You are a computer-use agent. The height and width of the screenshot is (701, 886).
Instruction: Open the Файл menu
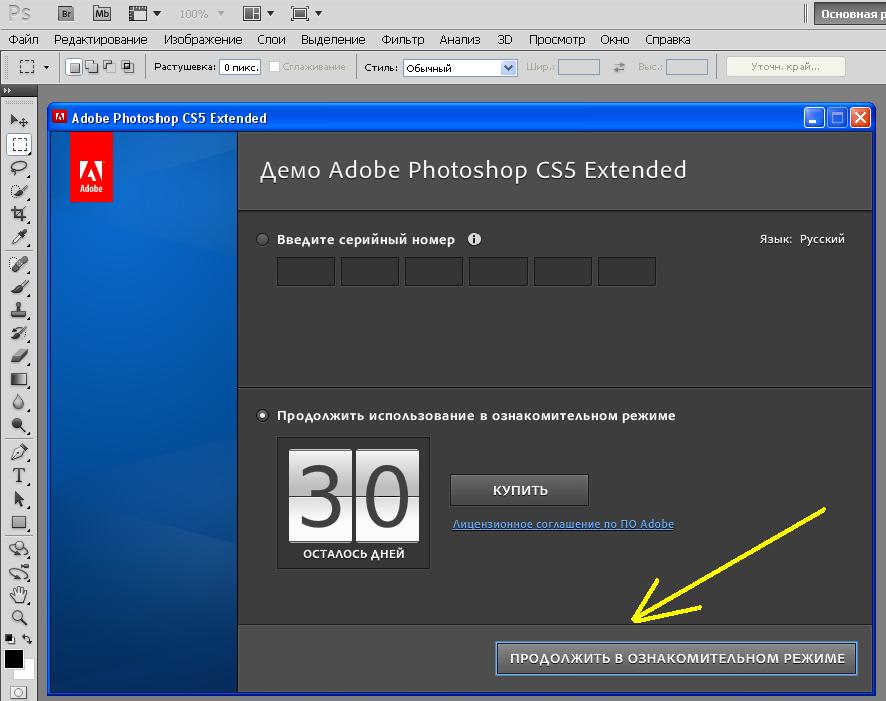[23, 40]
